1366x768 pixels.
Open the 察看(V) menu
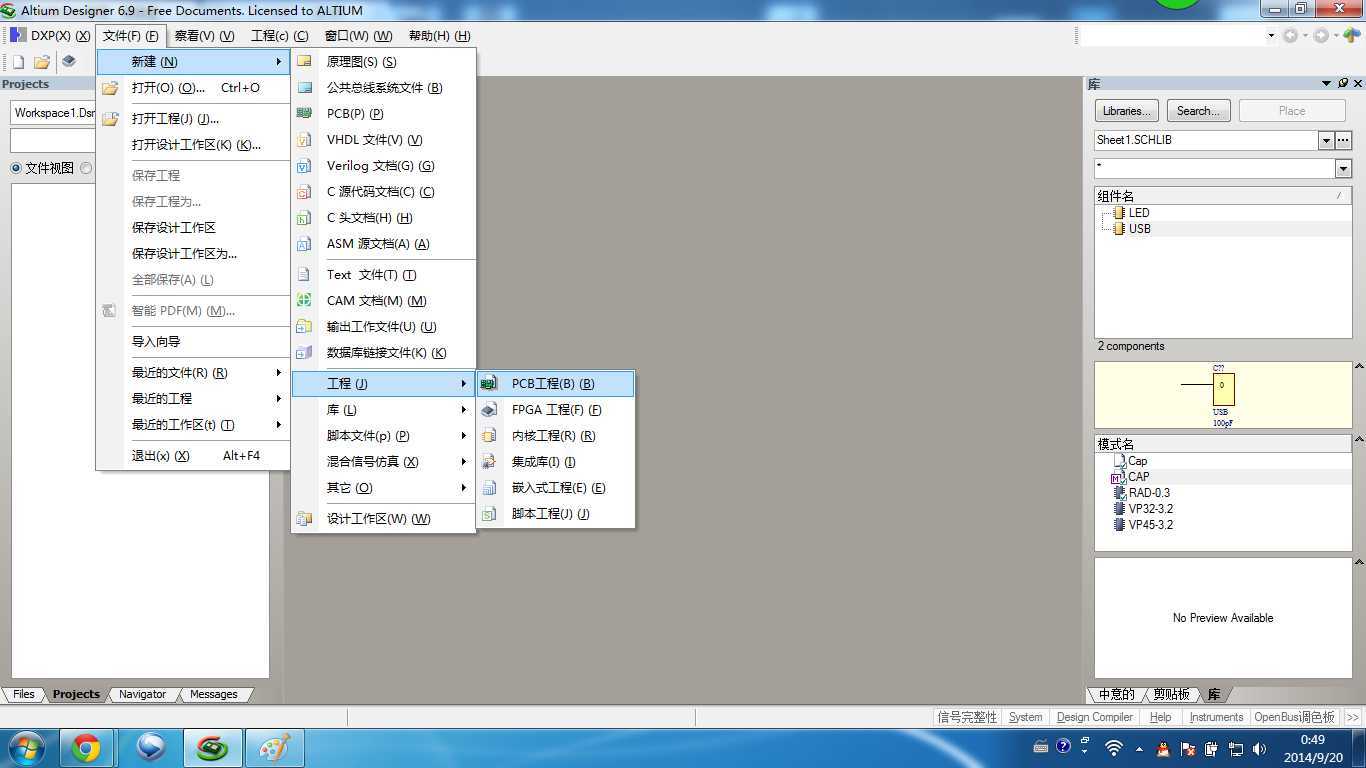204,35
